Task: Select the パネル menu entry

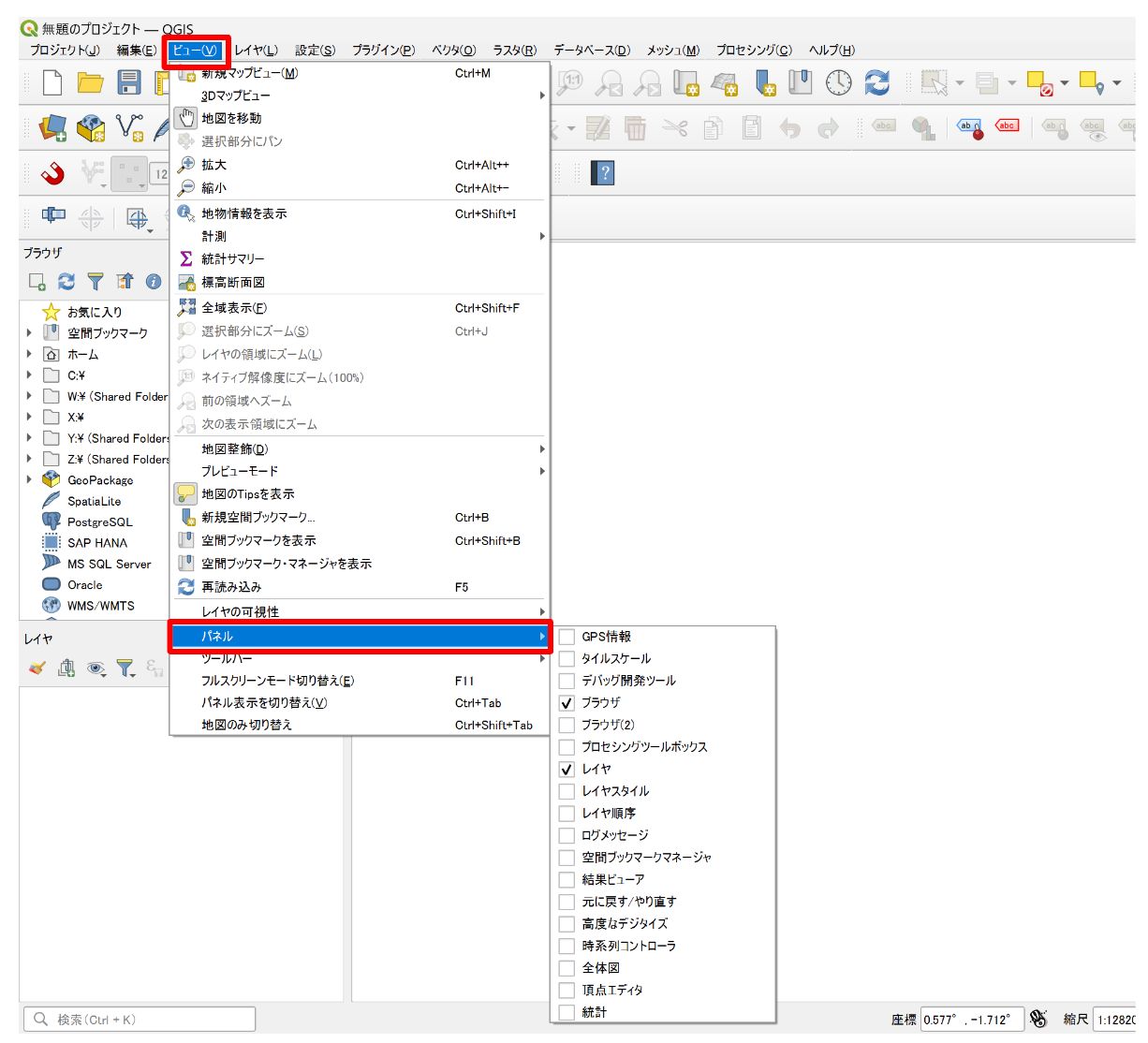Action: [x=360, y=637]
